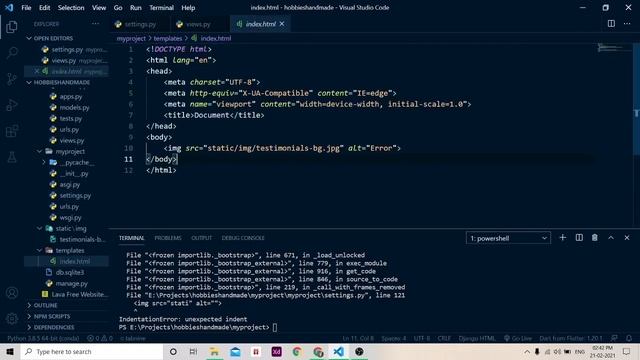Collapse the static\img folder
The width and height of the screenshot is (640, 360).
40,229
